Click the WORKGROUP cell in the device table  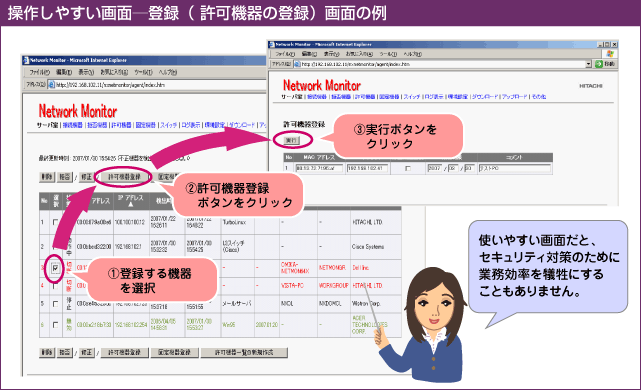pos(334,286)
